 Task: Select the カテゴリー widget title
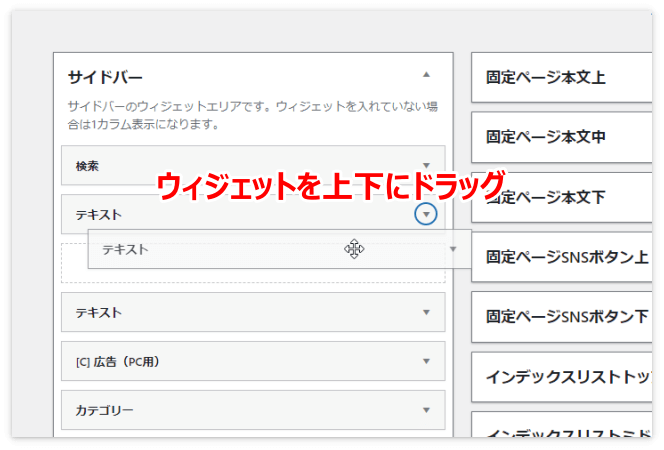[104, 410]
